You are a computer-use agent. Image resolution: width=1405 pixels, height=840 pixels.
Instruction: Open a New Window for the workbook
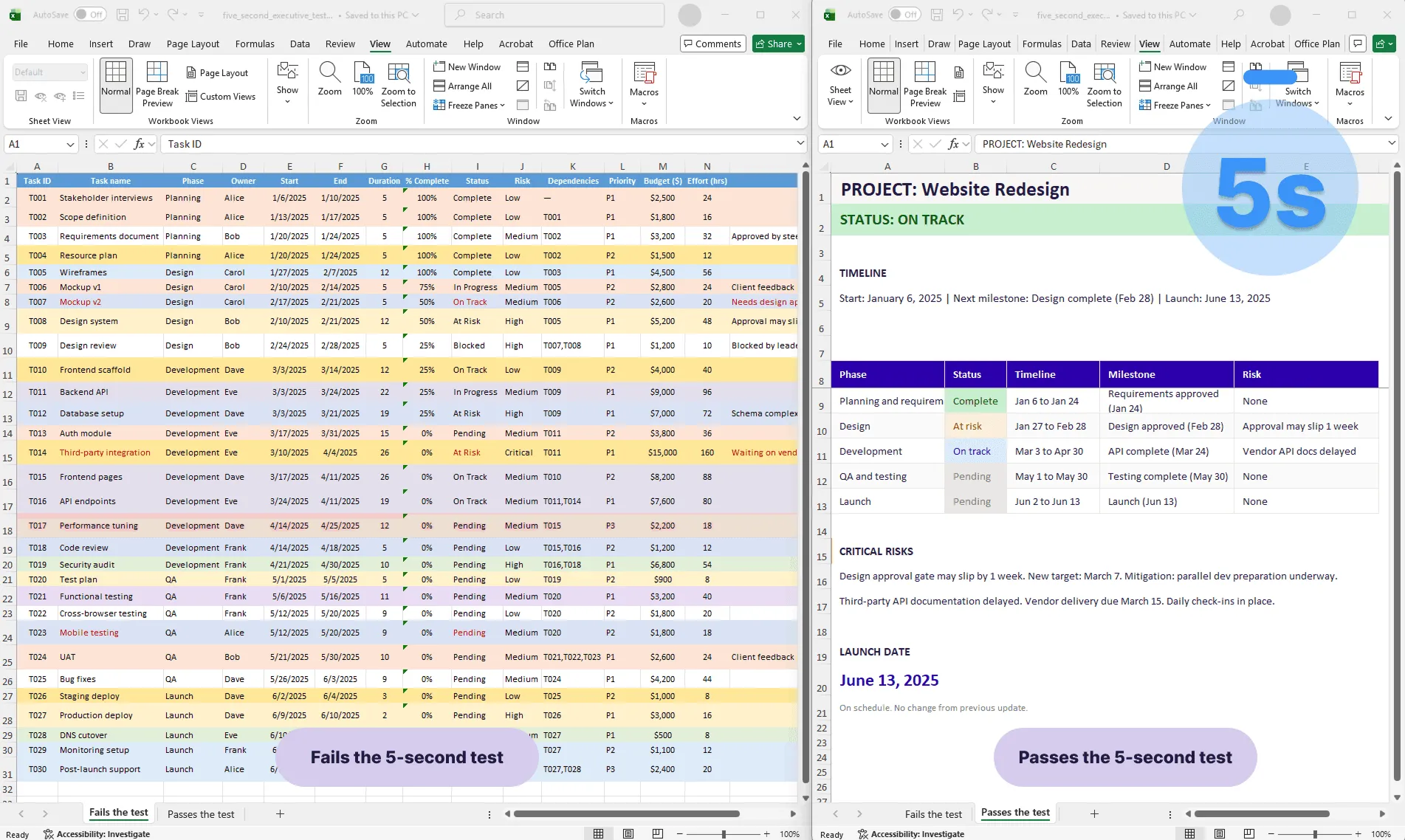[x=467, y=66]
